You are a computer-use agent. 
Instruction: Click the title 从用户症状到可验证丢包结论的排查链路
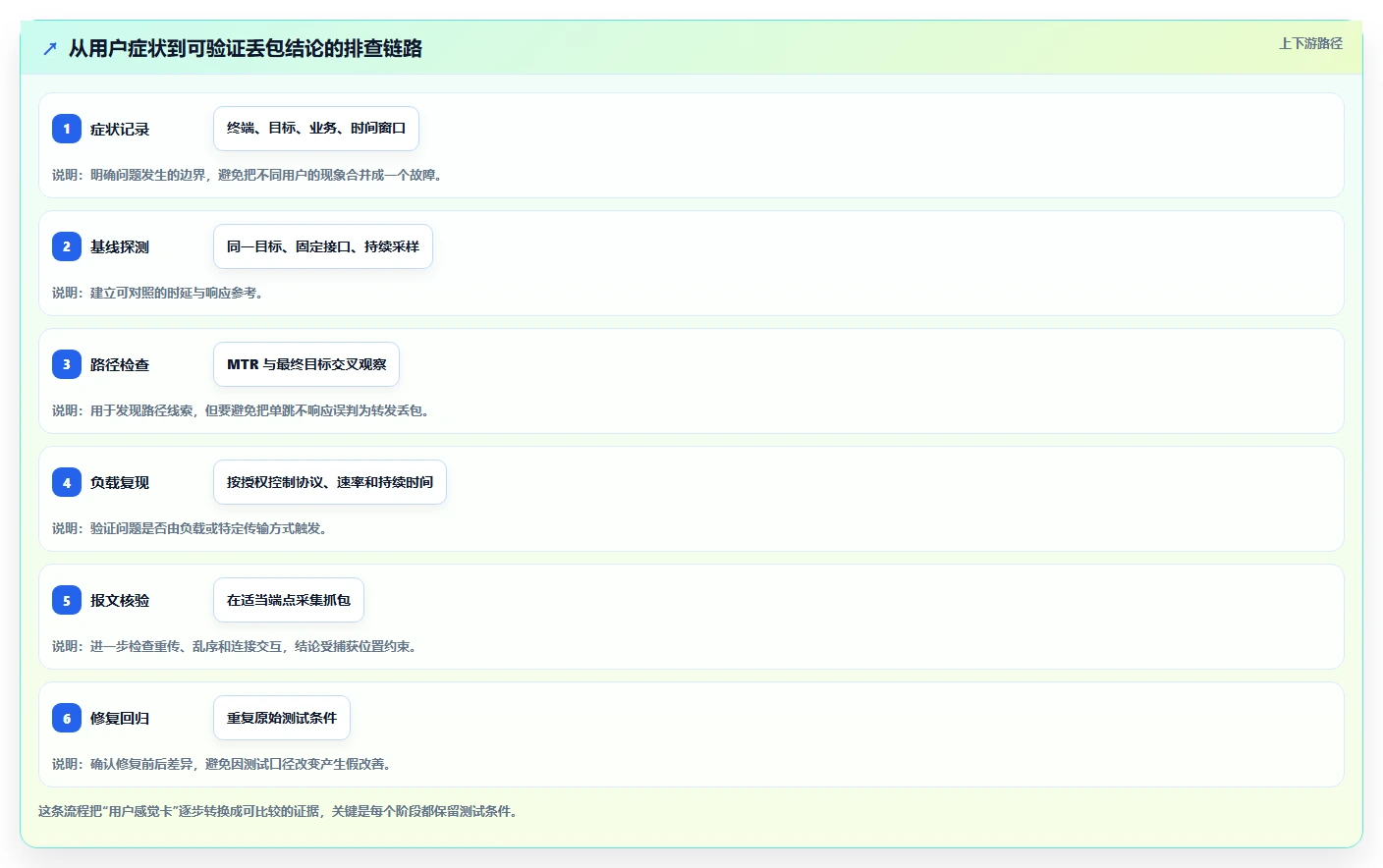246,48
